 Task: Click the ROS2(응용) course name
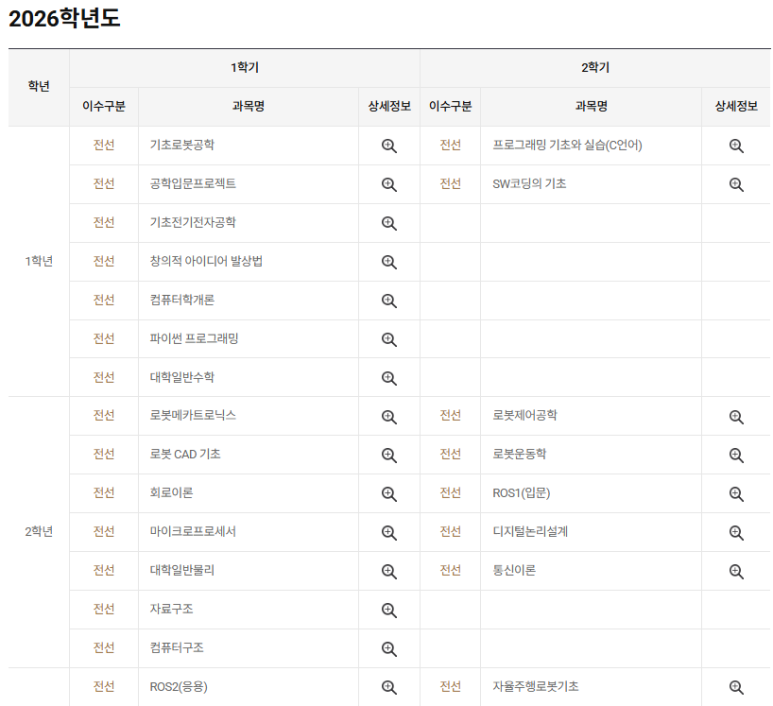point(178,687)
